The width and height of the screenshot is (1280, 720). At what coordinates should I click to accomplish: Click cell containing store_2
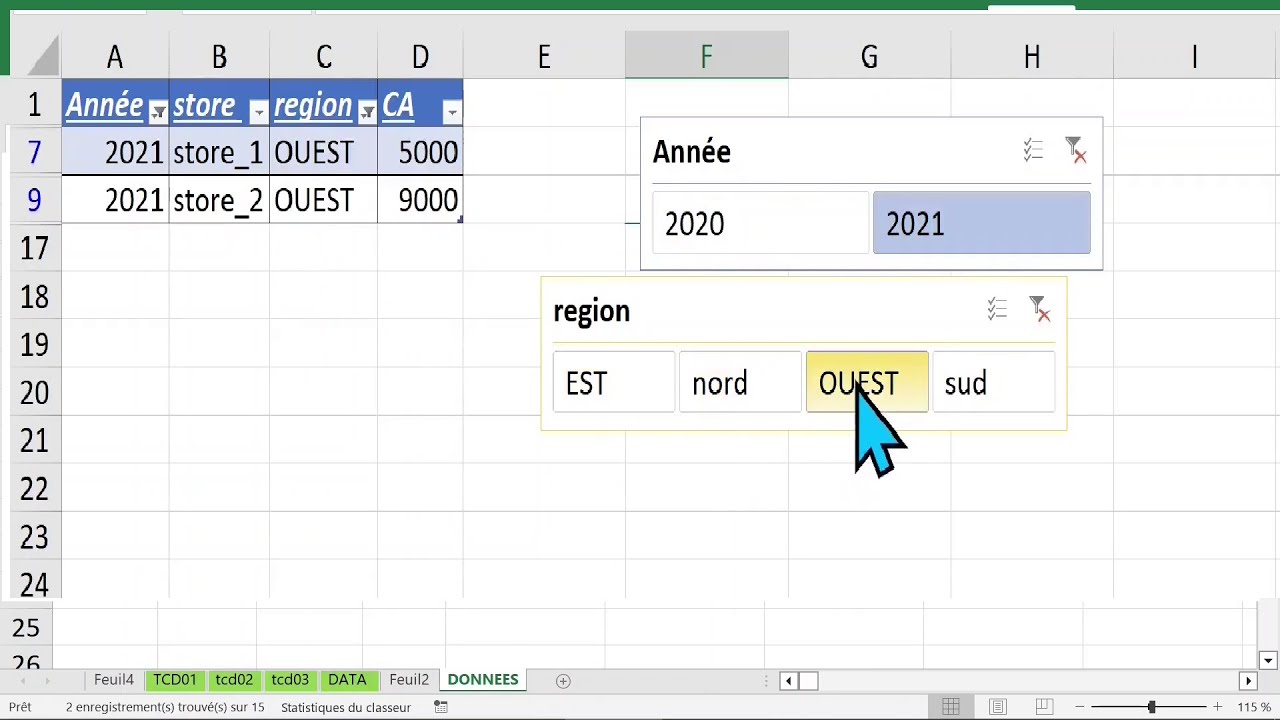[x=219, y=200]
